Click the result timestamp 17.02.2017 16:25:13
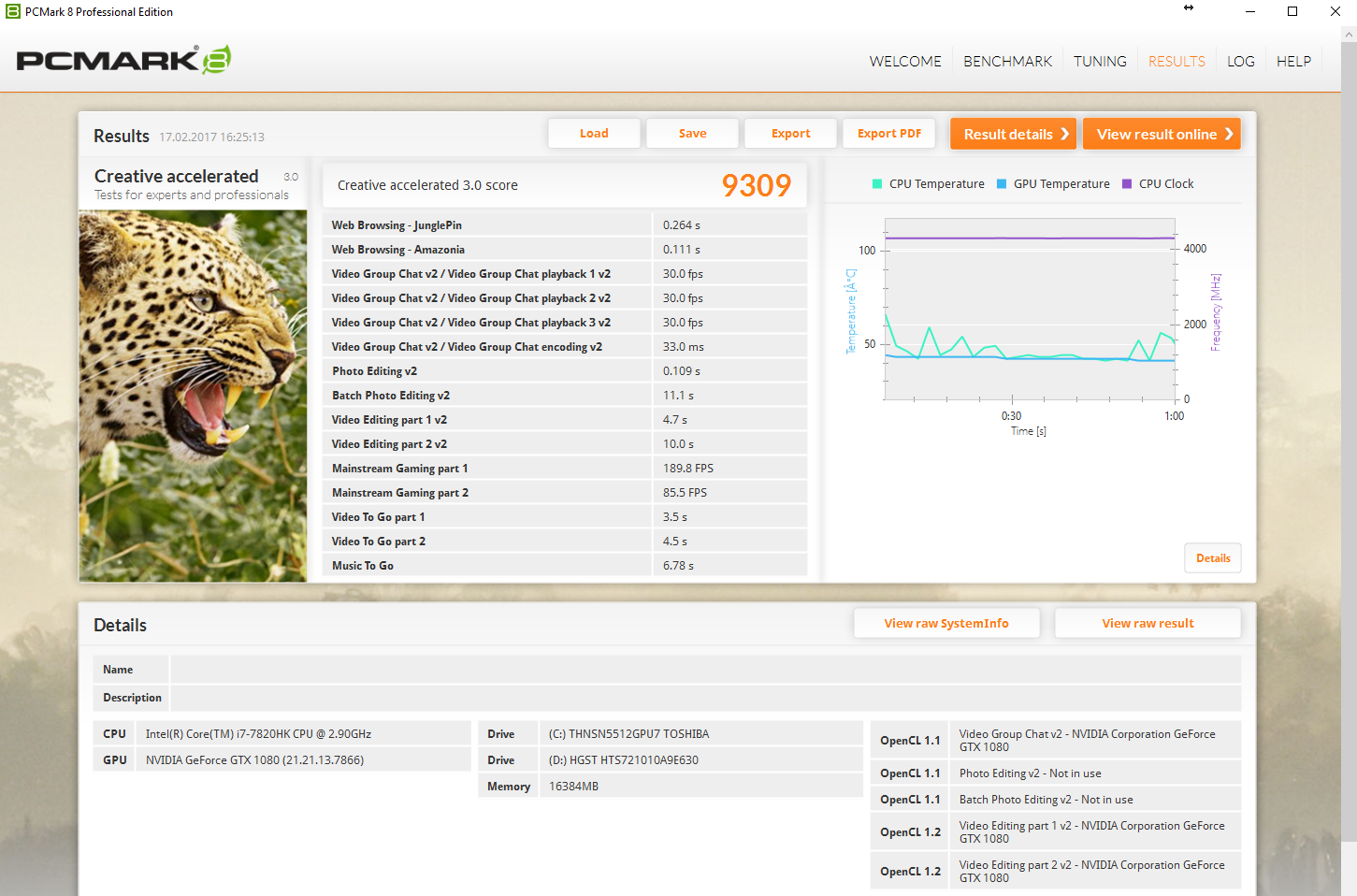Image resolution: width=1357 pixels, height=896 pixels. coord(211,137)
